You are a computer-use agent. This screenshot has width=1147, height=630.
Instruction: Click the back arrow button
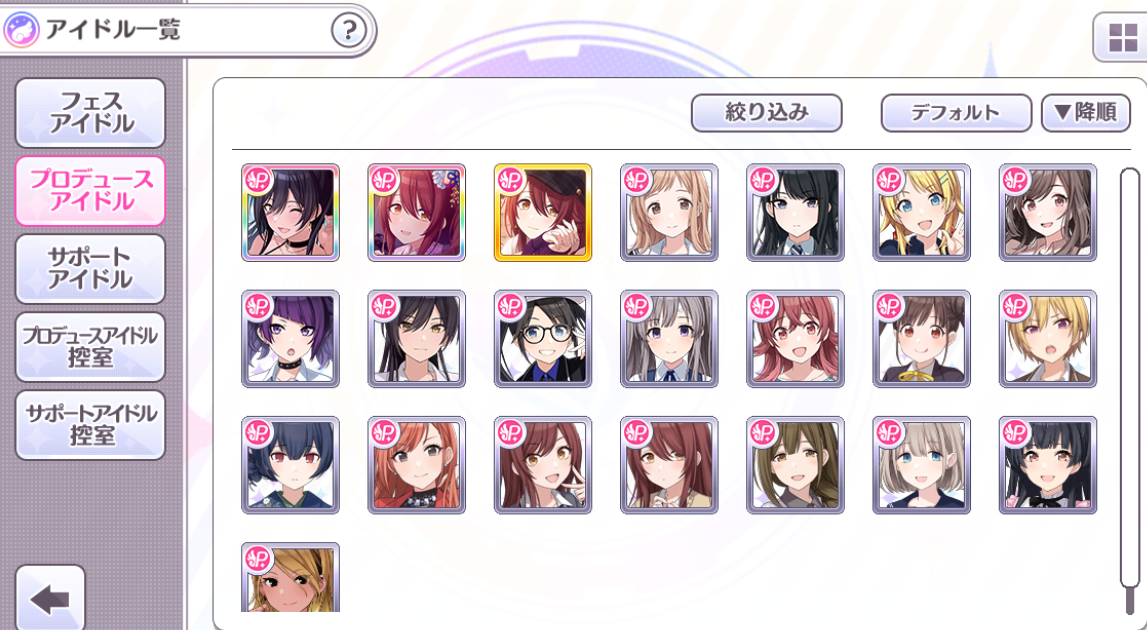50,598
